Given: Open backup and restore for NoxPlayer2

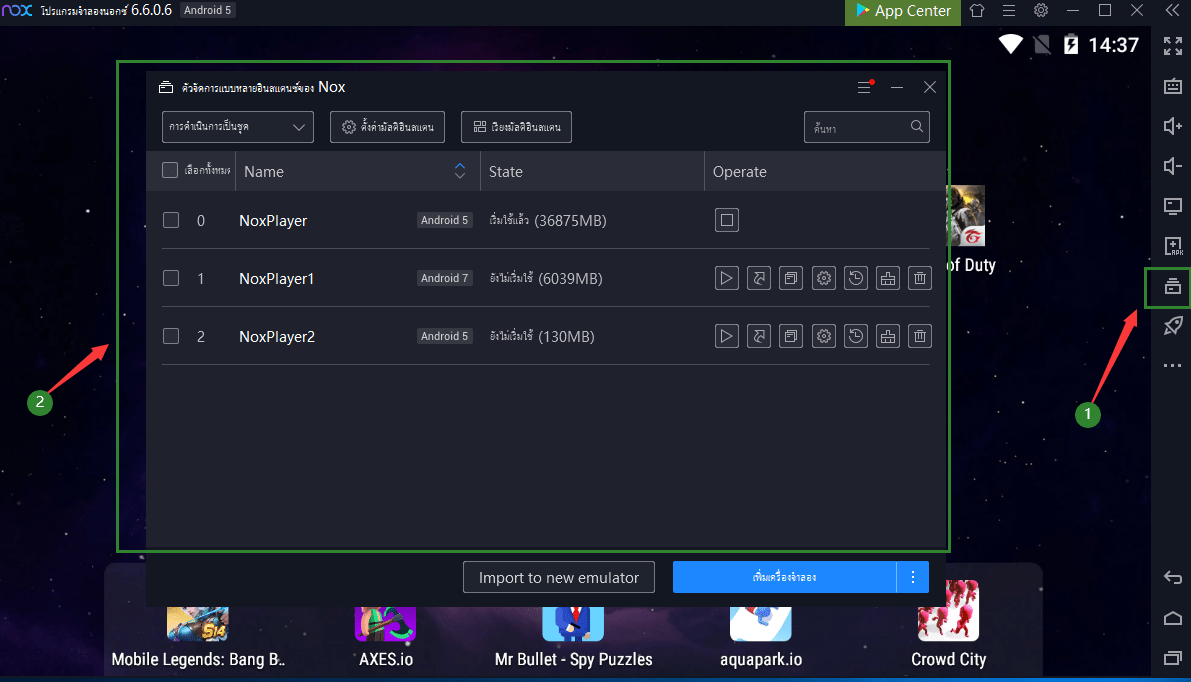Looking at the screenshot, I should 855,336.
